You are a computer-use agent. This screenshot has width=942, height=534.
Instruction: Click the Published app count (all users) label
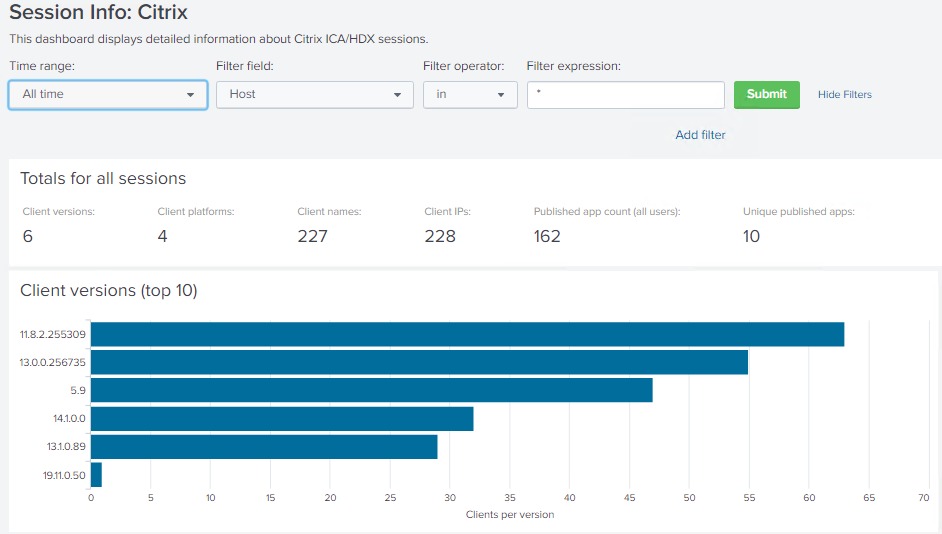click(x=607, y=211)
